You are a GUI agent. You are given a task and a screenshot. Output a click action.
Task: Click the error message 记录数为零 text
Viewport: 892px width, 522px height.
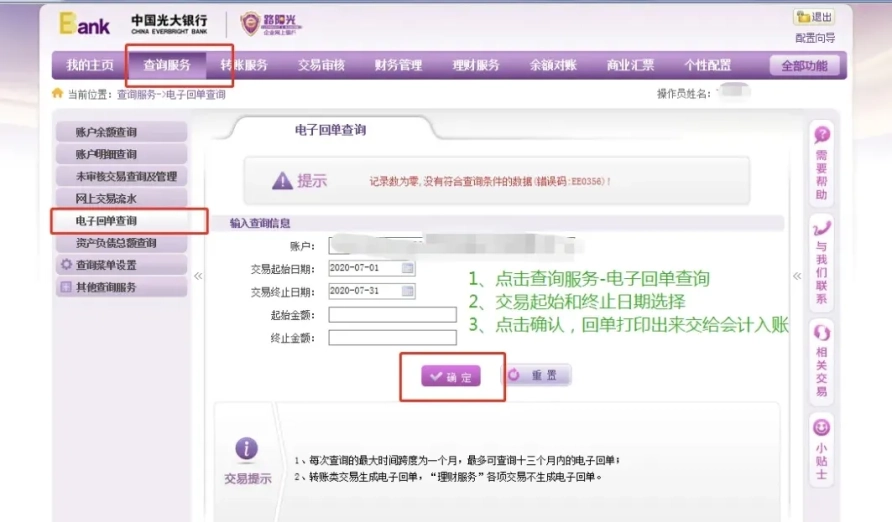click(490, 181)
